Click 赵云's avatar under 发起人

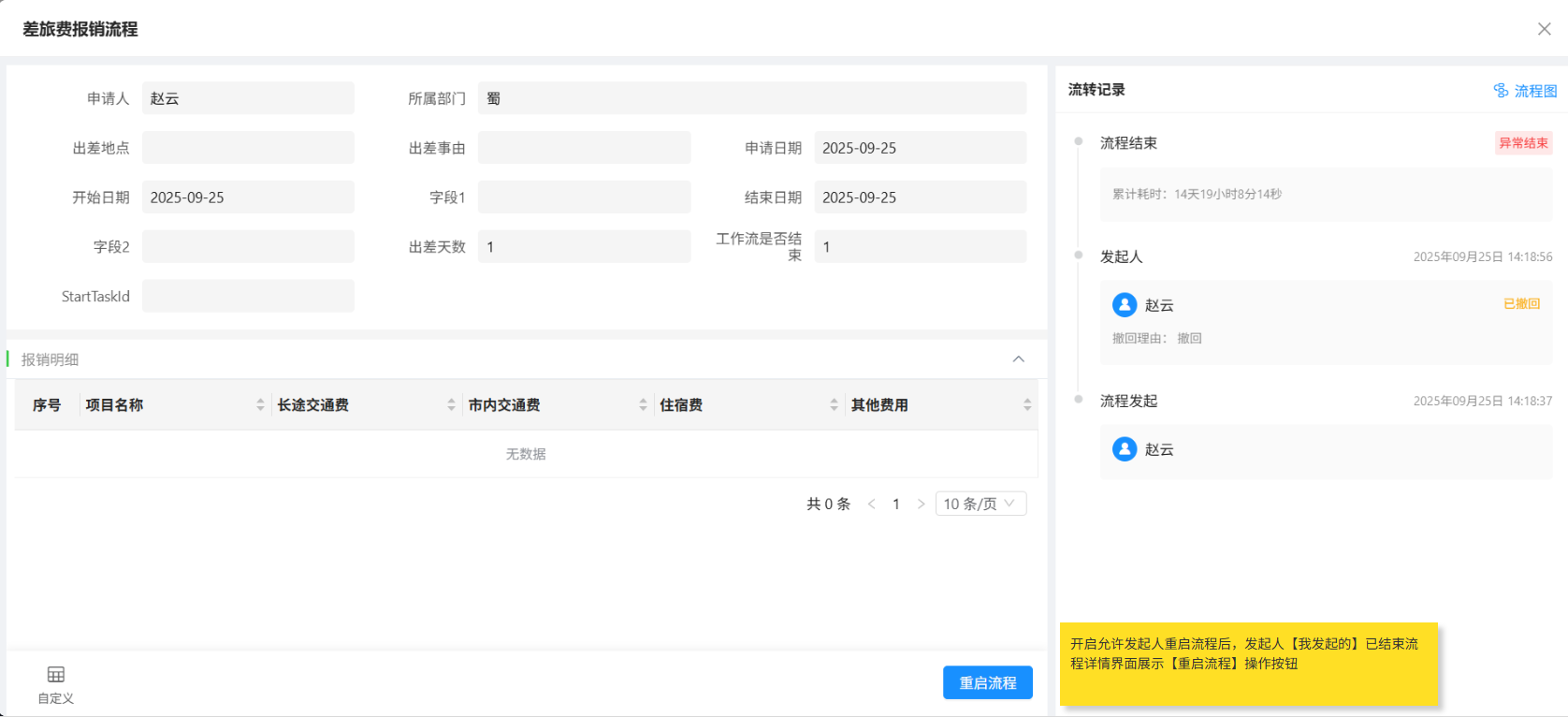point(1125,305)
